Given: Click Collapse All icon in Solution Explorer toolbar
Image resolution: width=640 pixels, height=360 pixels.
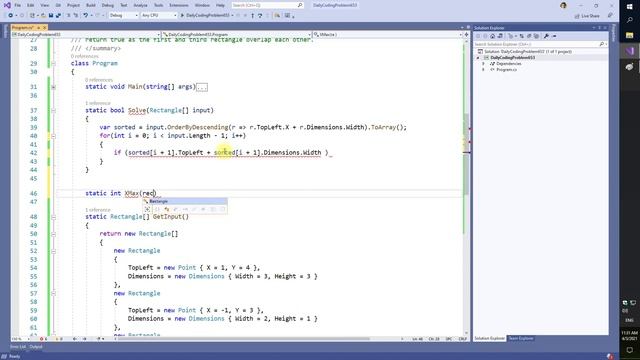Looking at the screenshot, I should click(529, 36).
